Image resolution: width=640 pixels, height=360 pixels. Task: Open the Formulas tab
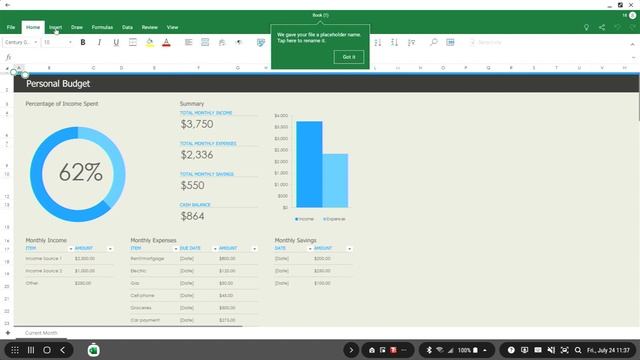pos(102,27)
